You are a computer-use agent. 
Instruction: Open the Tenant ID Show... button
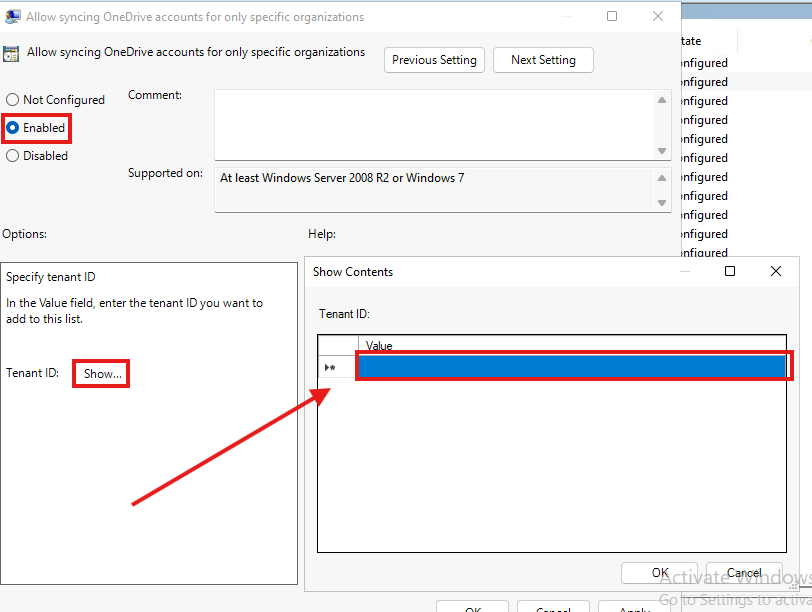tap(102, 373)
